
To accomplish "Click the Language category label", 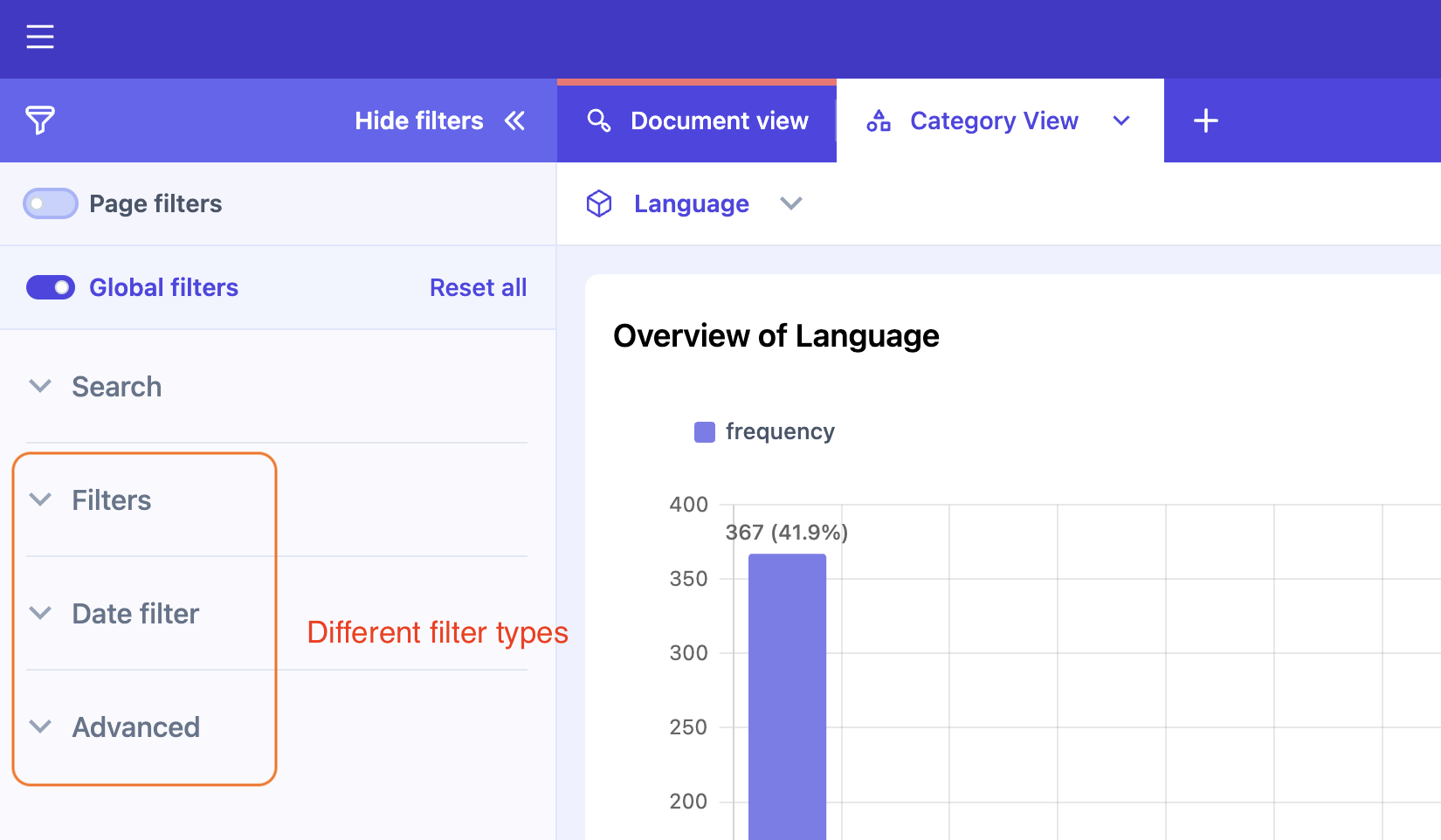I will (692, 203).
